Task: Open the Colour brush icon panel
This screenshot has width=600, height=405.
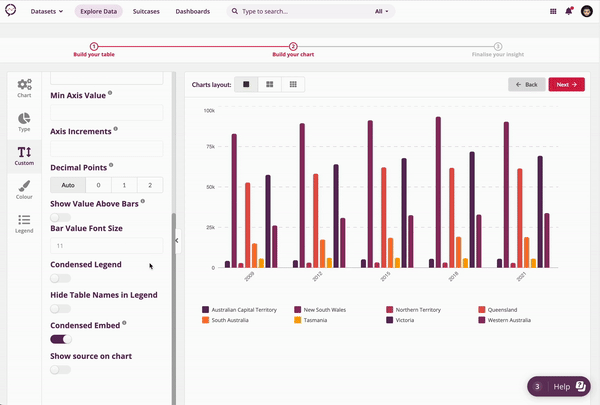Action: click(x=24, y=188)
